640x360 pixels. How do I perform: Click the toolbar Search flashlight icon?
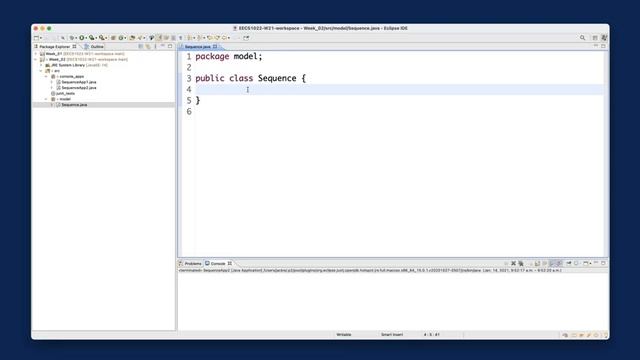[x=140, y=38]
